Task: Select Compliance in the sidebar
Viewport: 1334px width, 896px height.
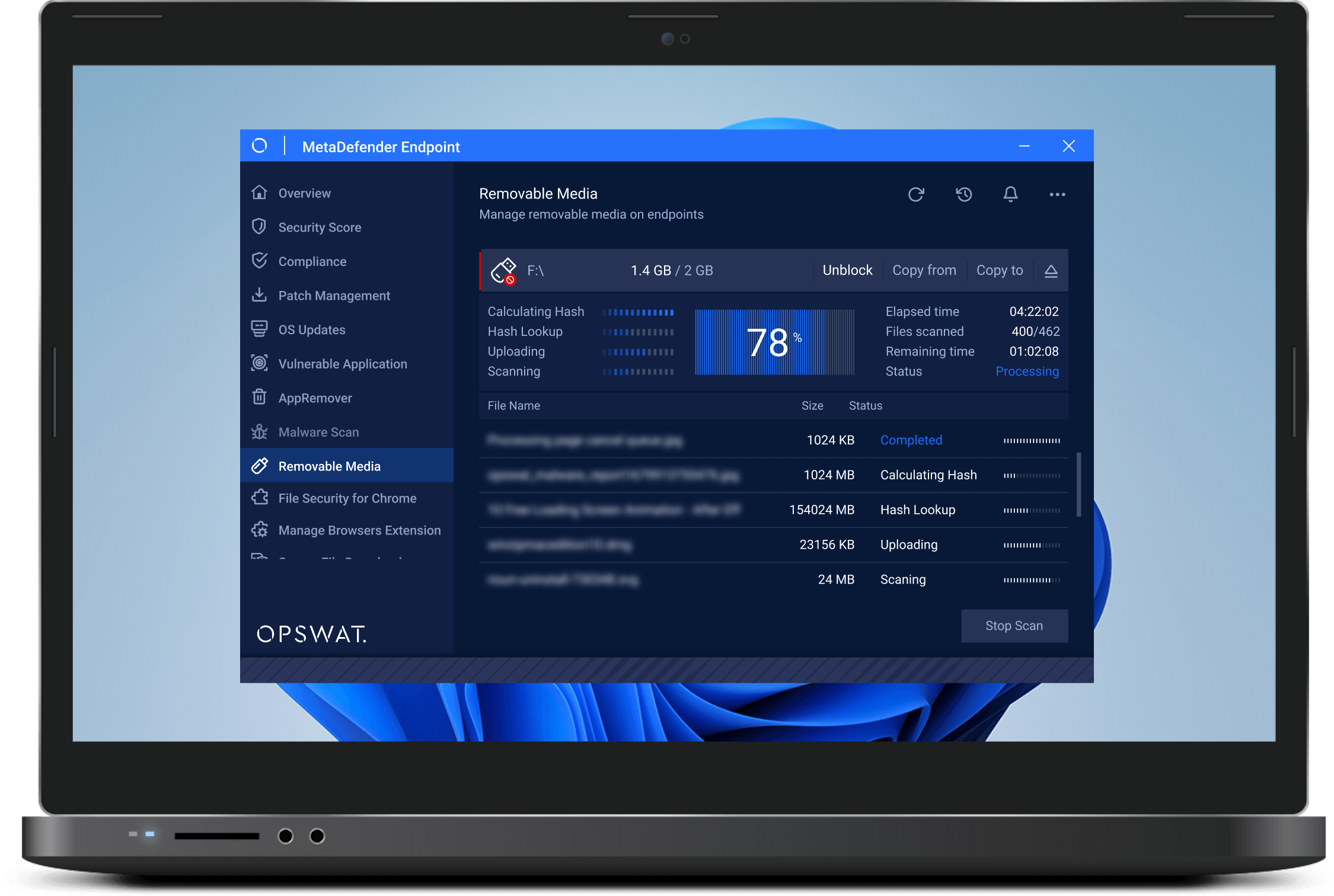Action: 312,261
